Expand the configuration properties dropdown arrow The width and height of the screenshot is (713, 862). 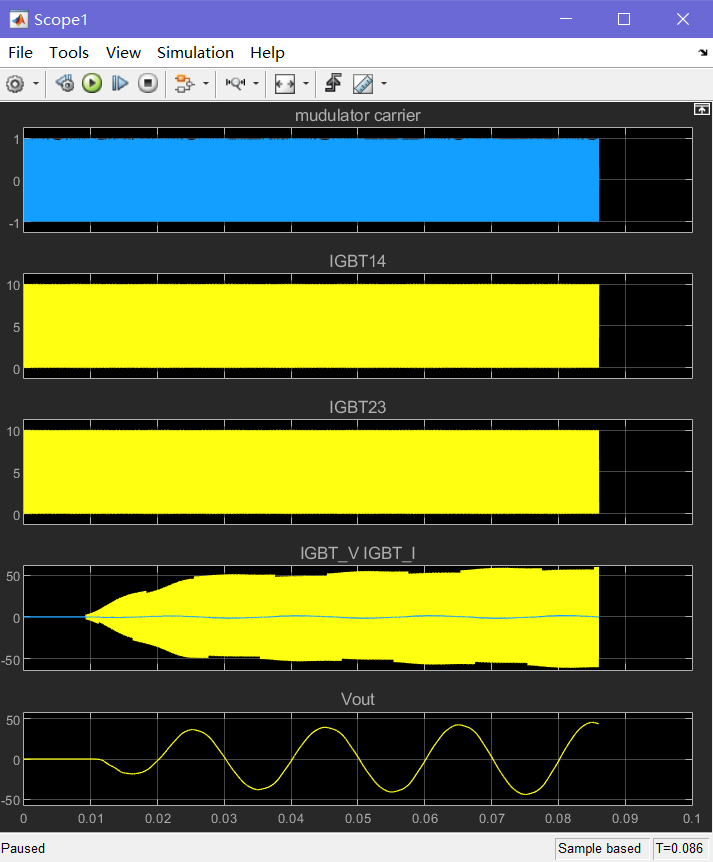pyautogui.click(x=36, y=84)
